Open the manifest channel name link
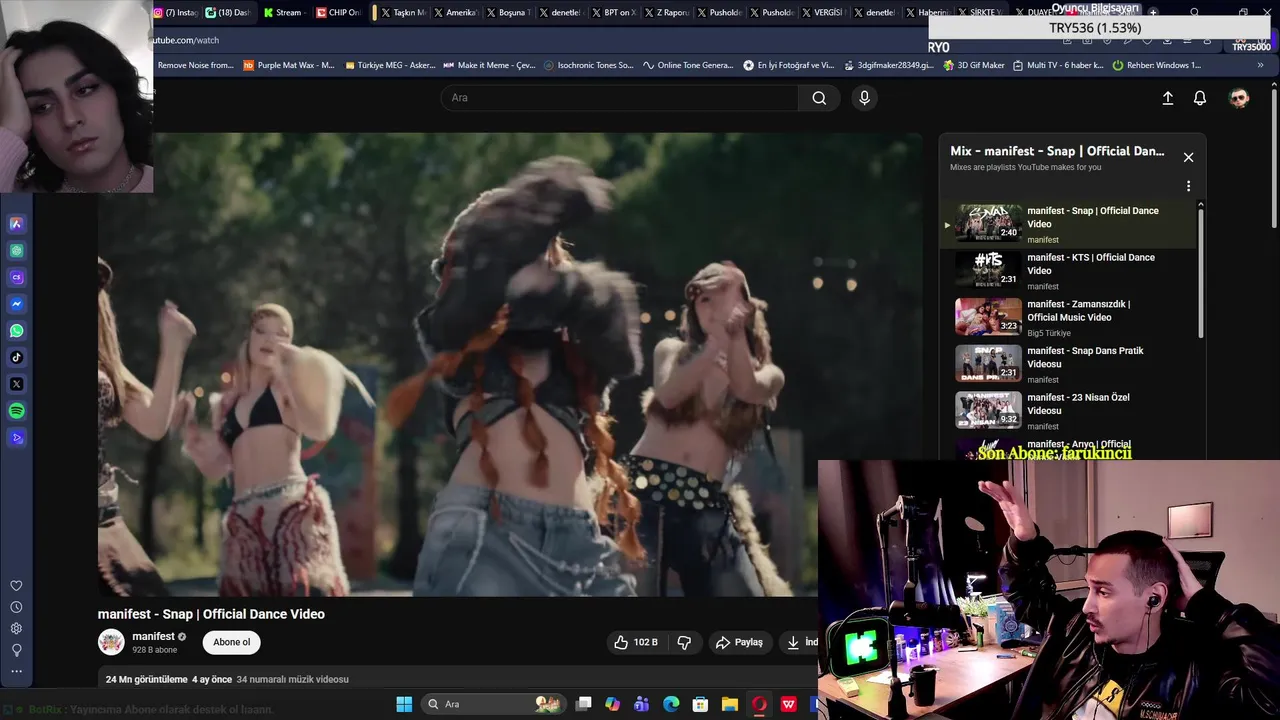Screen dimensions: 1280x720 point(153,636)
